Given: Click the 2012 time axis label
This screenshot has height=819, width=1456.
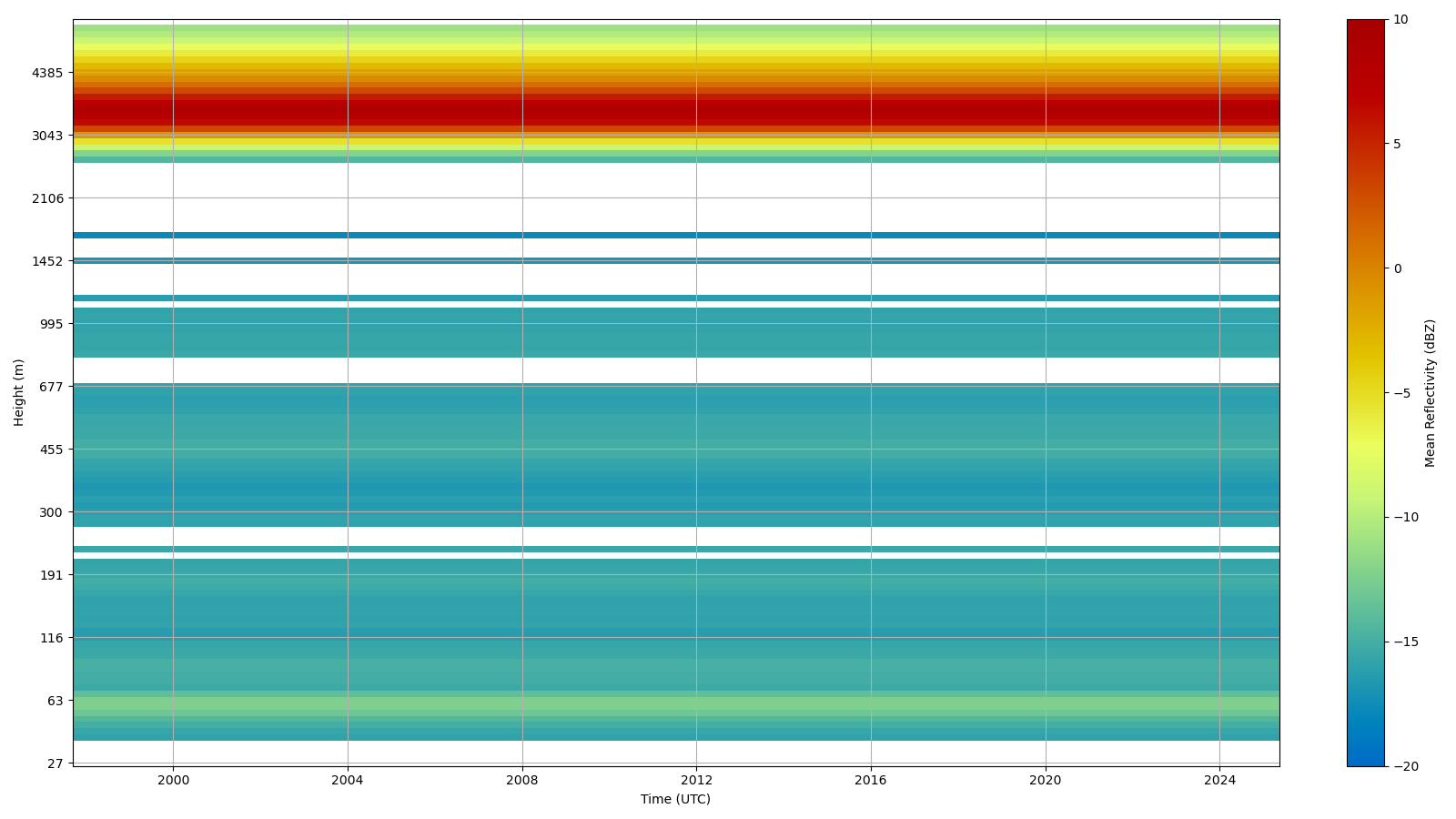Looking at the screenshot, I should (696, 780).
